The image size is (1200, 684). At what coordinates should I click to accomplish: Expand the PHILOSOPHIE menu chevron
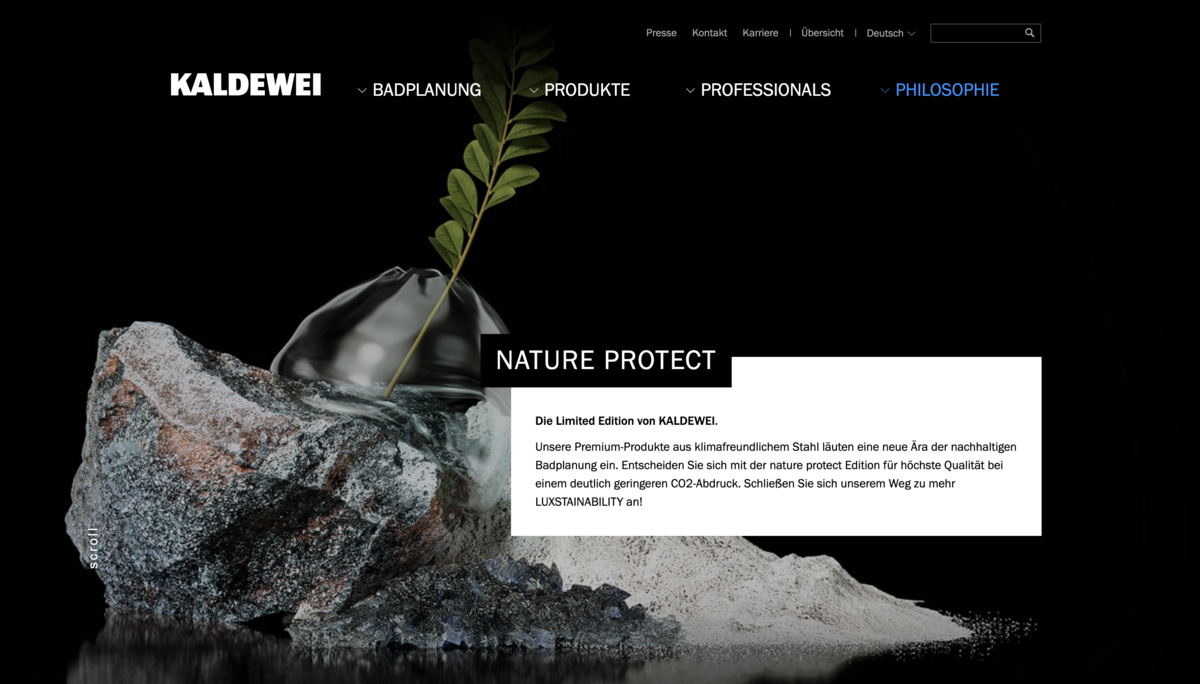885,91
